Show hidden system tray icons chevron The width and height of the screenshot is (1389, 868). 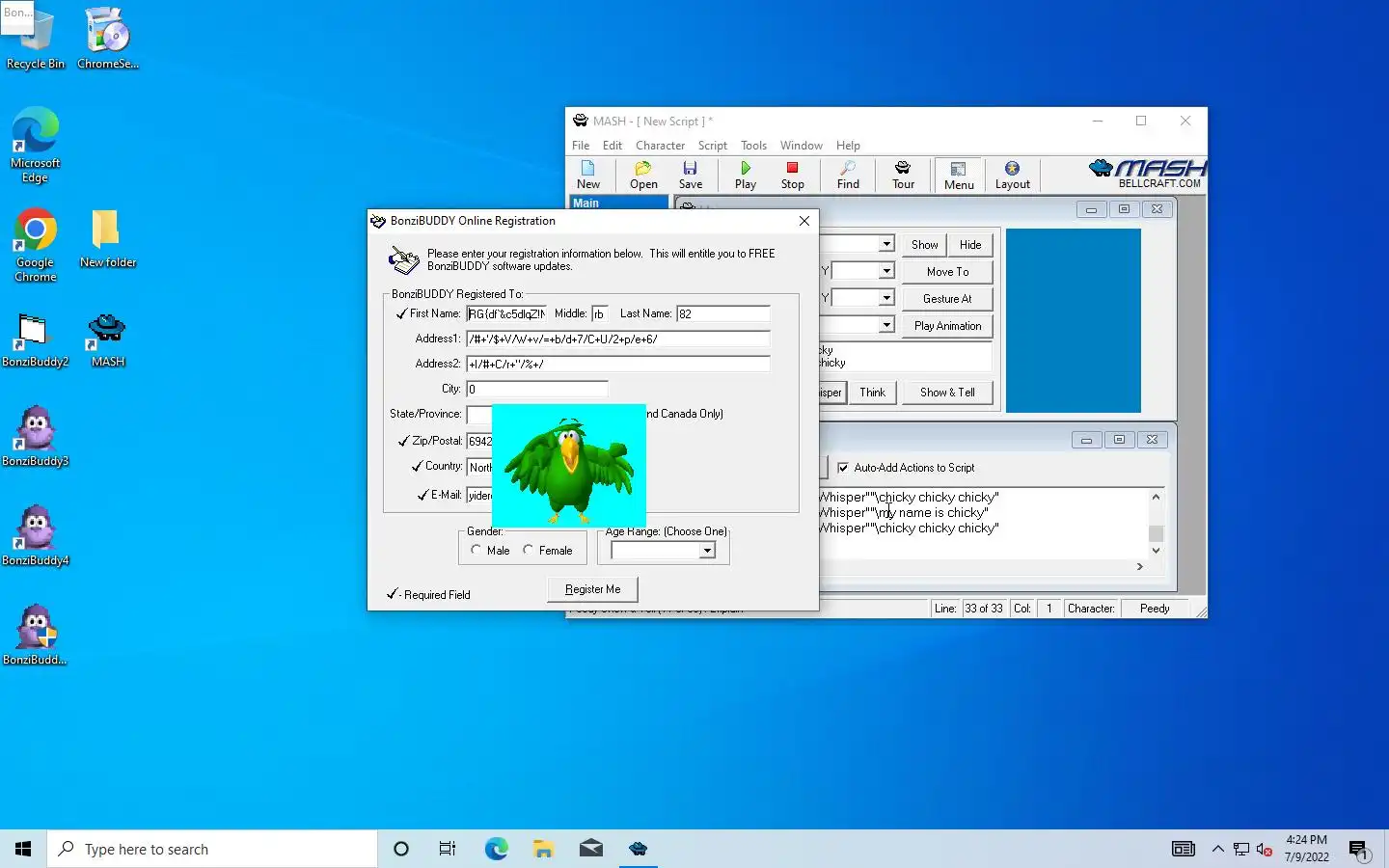[x=1217, y=849]
